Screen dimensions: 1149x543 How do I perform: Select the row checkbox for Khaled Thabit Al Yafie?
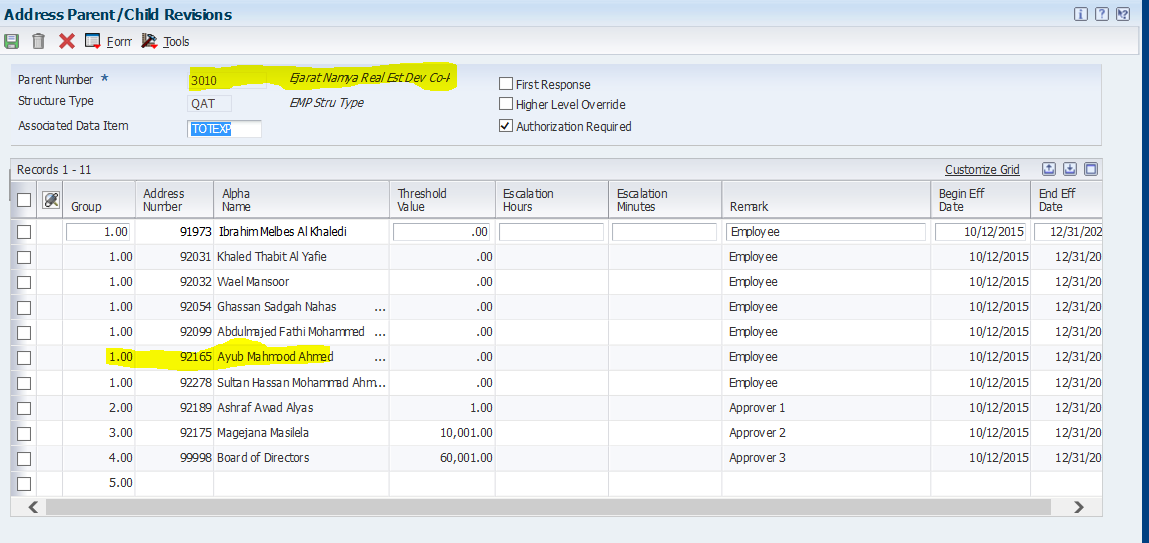[24, 257]
